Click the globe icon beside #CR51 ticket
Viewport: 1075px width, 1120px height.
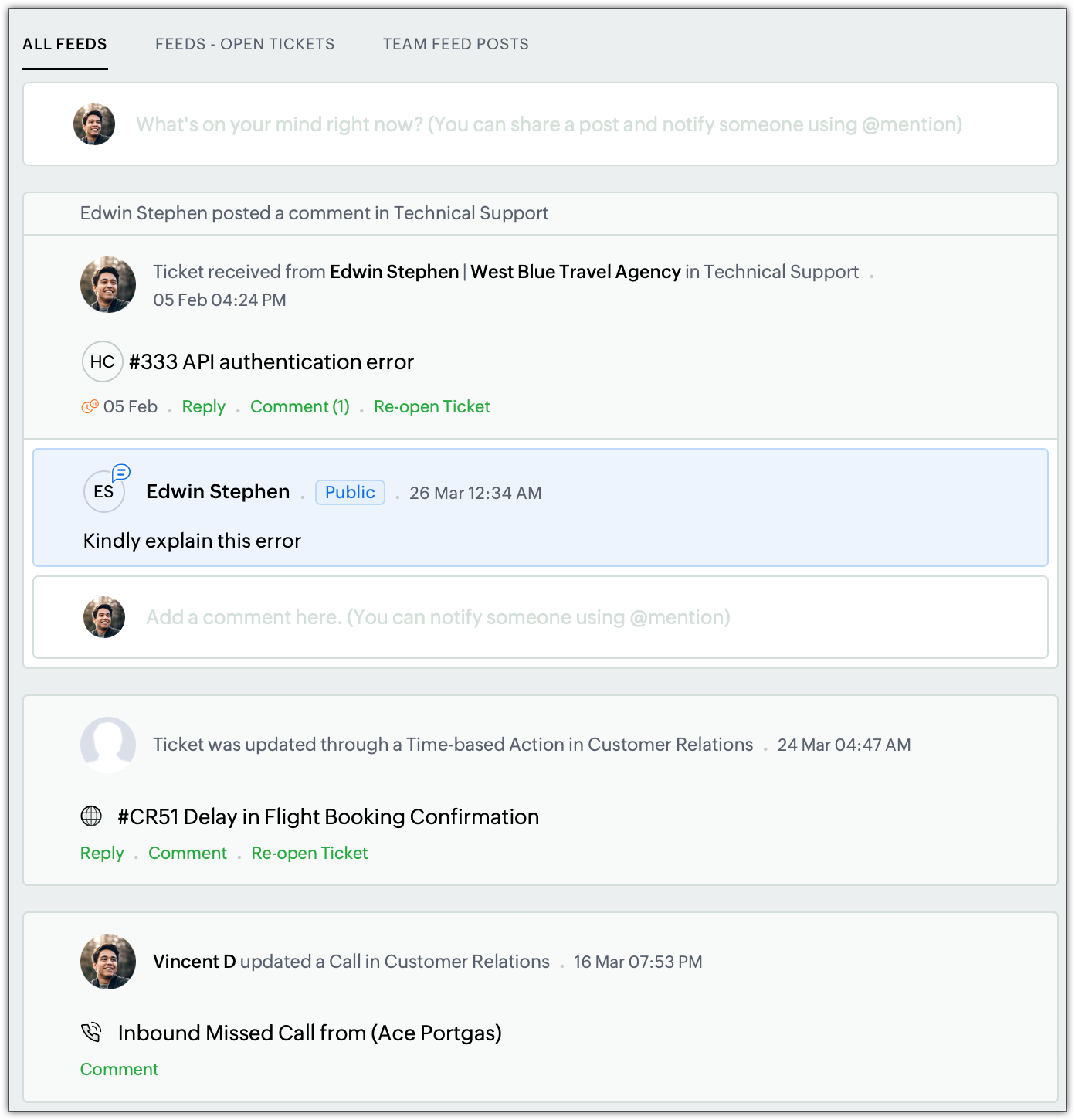point(91,816)
